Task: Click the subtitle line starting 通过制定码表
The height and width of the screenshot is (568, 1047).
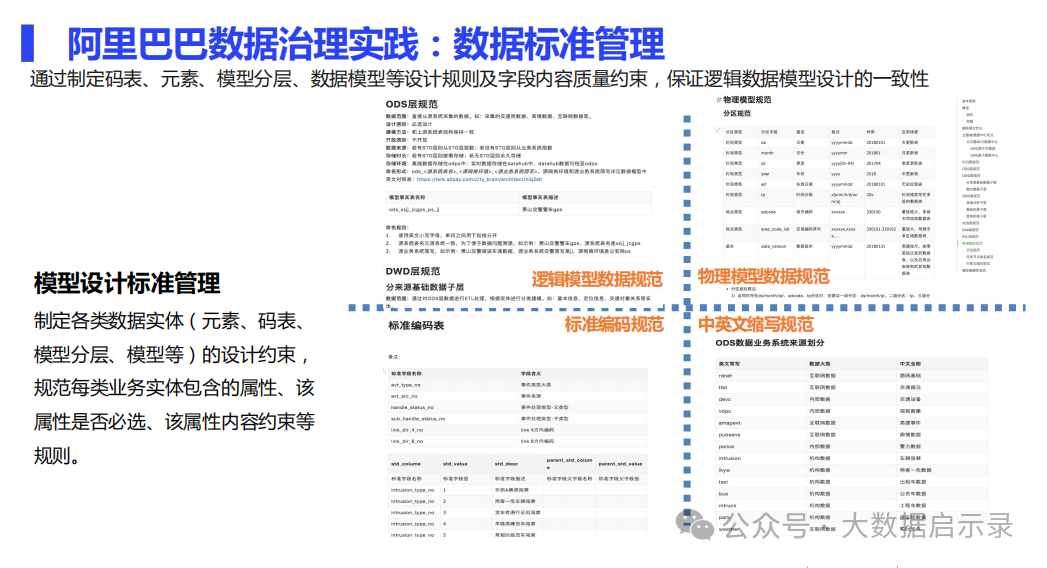Action: 479,79
